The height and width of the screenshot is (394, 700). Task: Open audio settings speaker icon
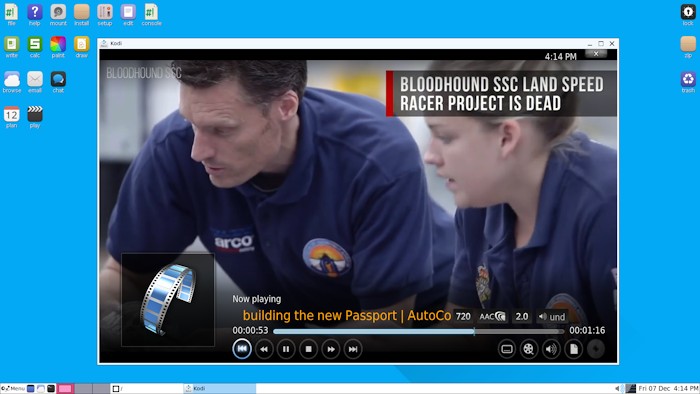[551, 349]
